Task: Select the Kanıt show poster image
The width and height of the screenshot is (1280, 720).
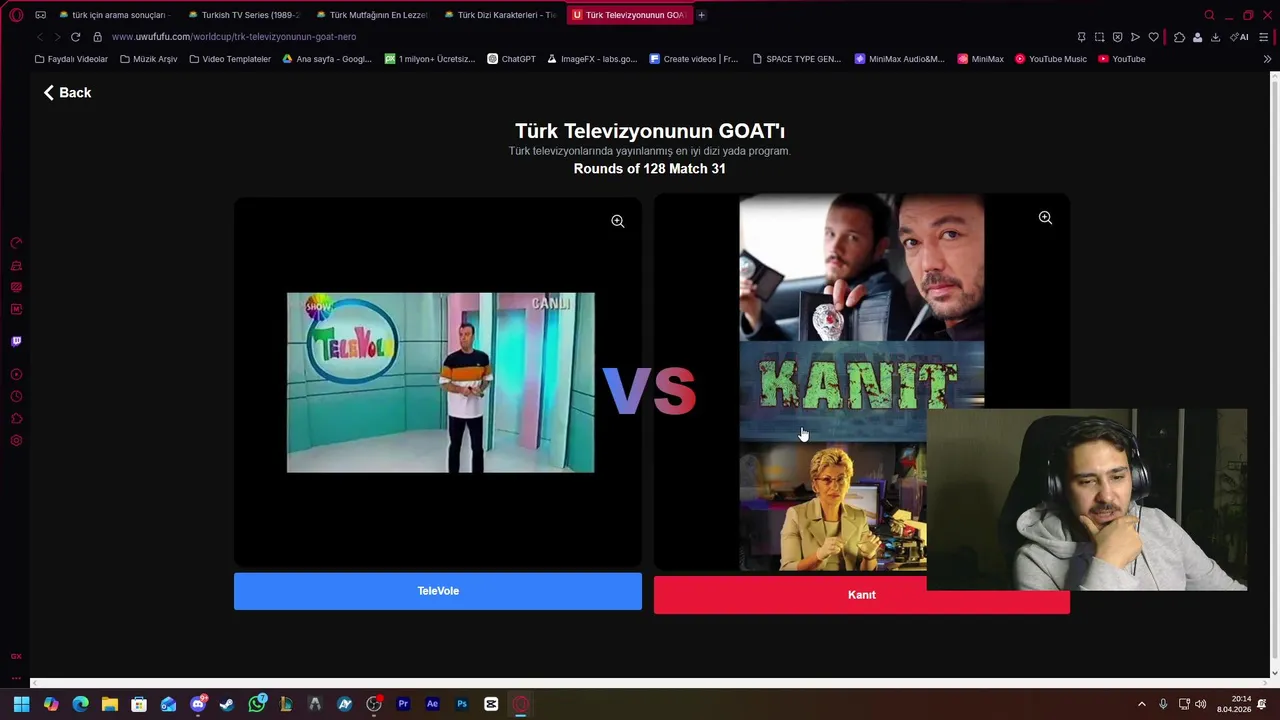Action: 861,382
